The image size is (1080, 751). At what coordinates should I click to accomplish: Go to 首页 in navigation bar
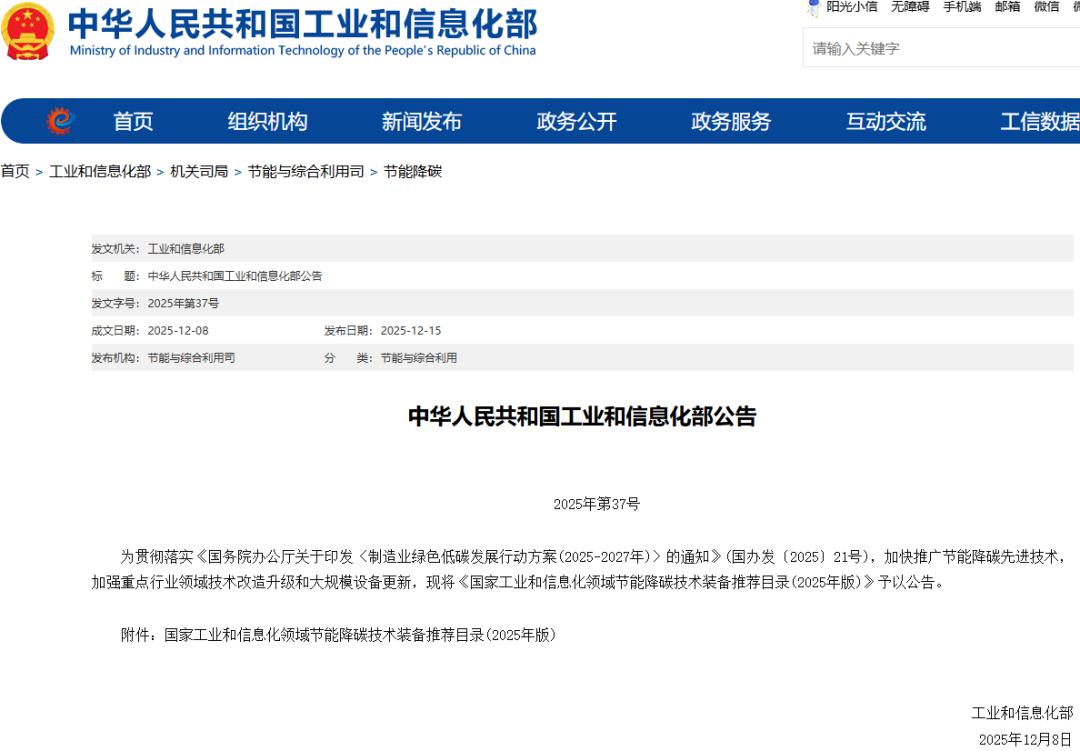coord(133,121)
